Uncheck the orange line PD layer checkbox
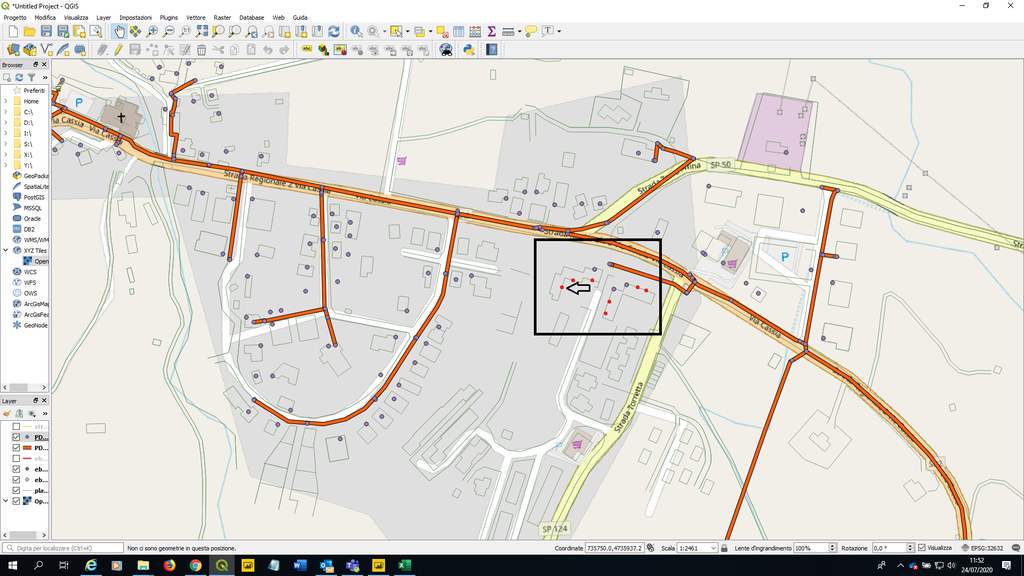Viewport: 1024px width, 576px height. (x=16, y=448)
